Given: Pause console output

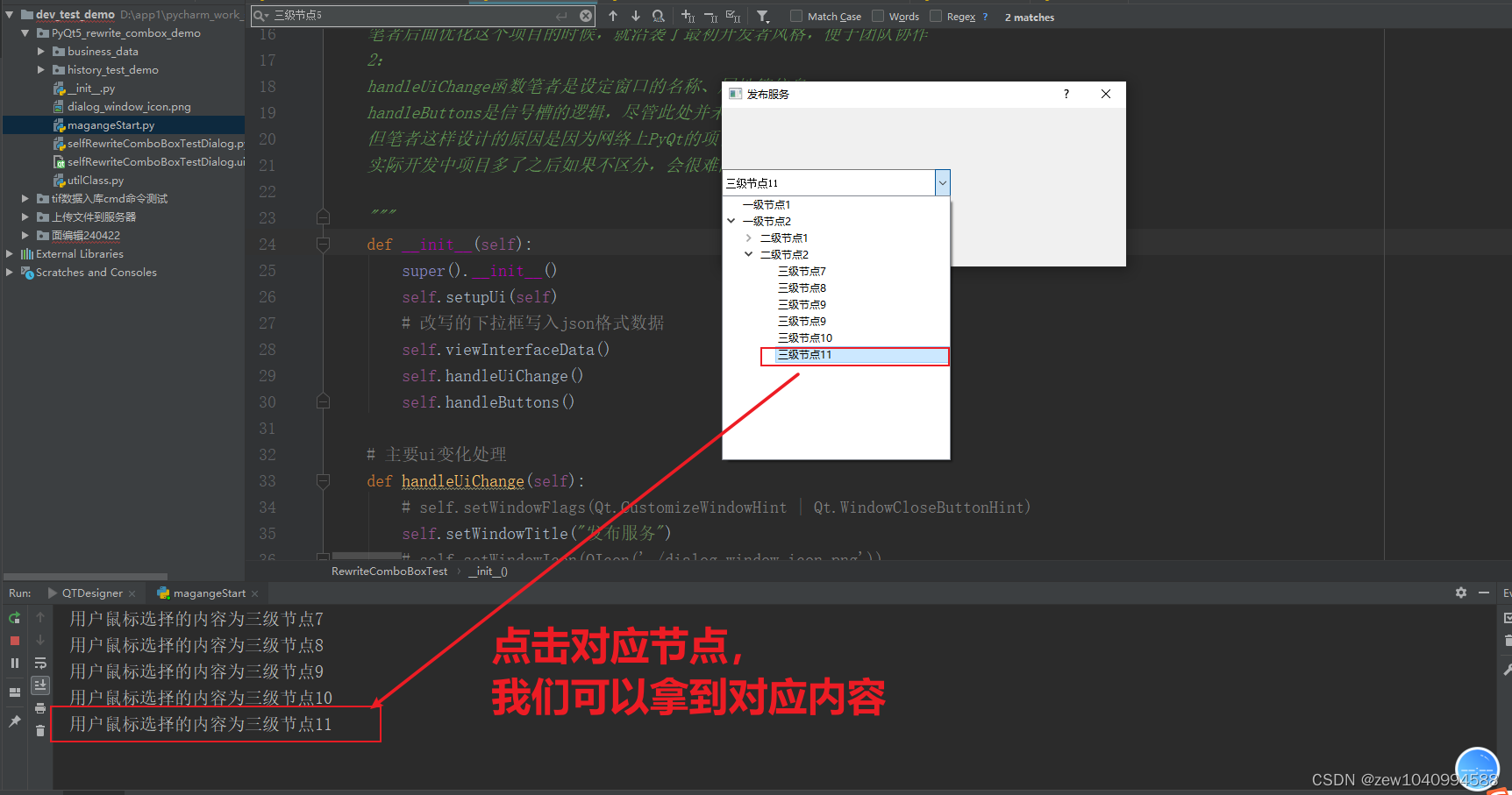Looking at the screenshot, I should pos(14,663).
